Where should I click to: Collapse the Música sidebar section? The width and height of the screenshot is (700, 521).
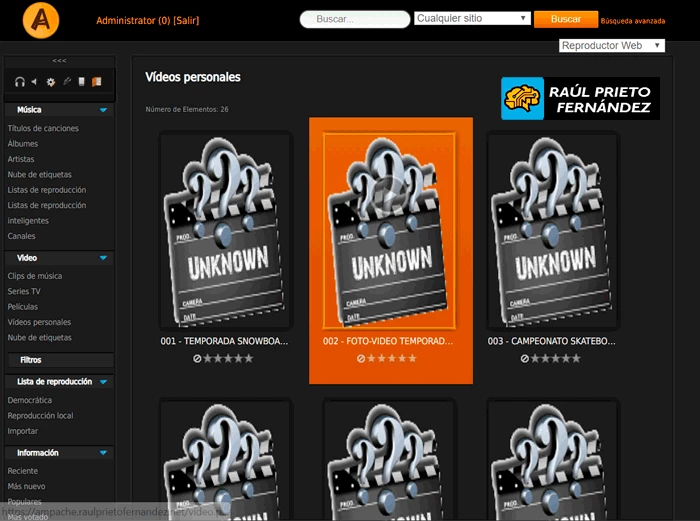(103, 110)
